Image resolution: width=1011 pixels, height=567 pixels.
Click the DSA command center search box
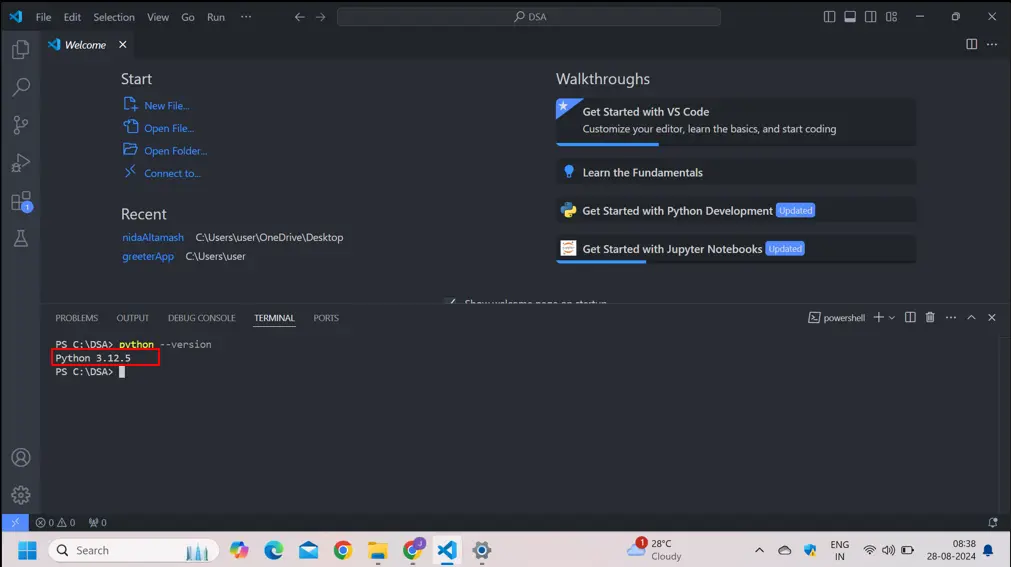click(x=529, y=17)
